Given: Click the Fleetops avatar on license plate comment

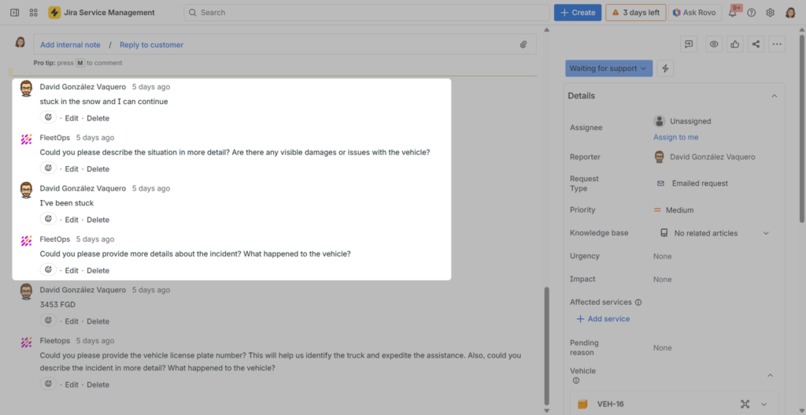Looking at the screenshot, I should (x=26, y=342).
